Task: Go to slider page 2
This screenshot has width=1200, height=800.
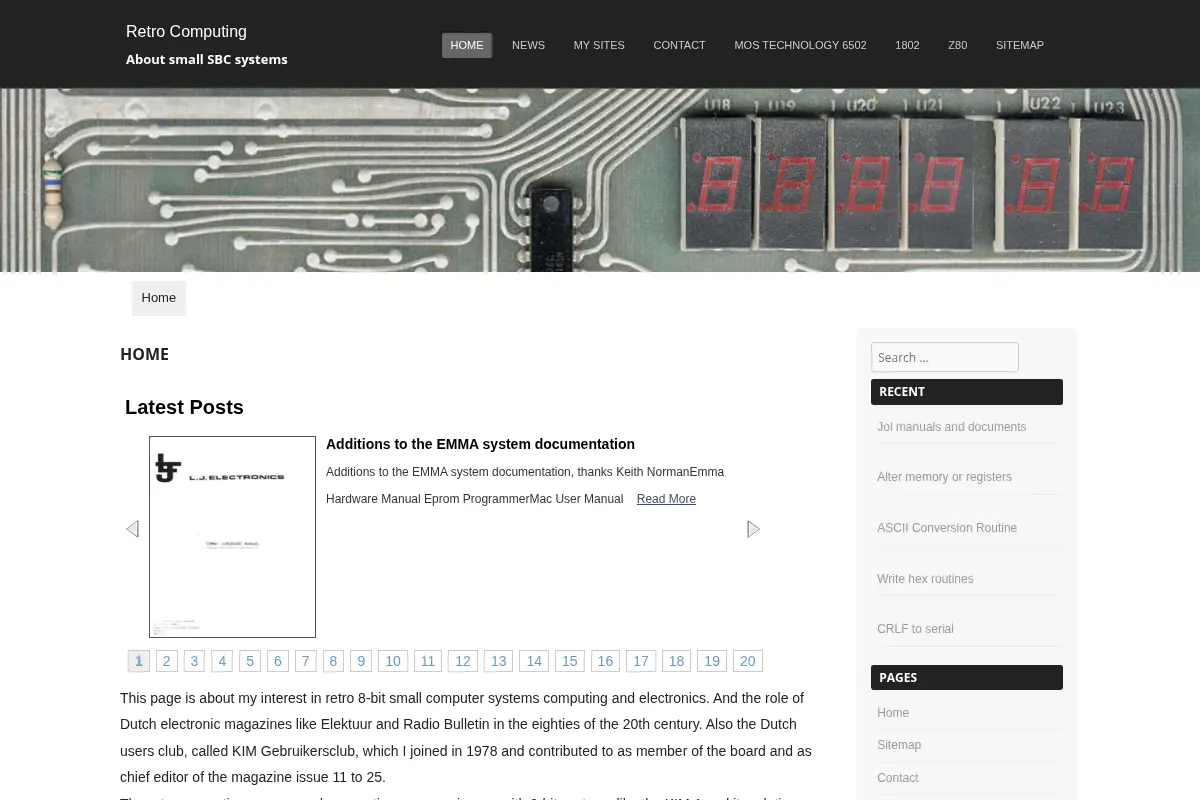Action: click(x=167, y=661)
